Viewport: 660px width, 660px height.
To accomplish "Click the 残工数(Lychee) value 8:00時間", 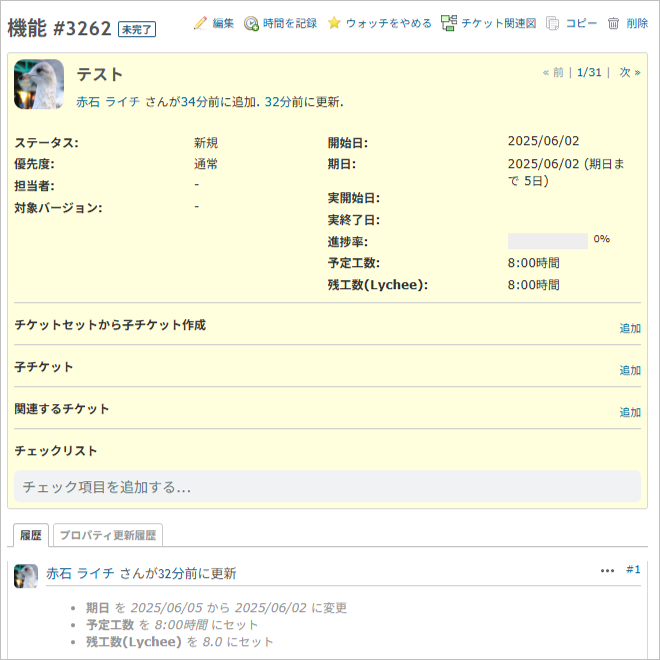I will point(533,285).
